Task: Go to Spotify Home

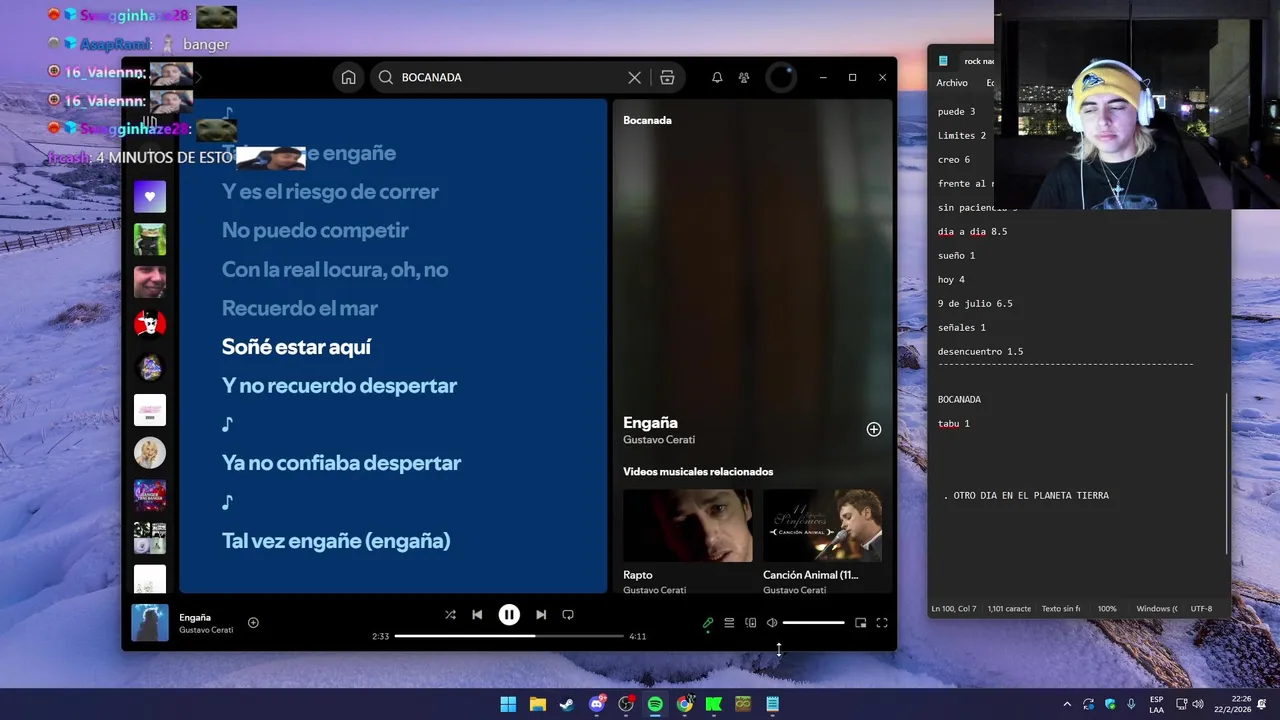Action: coord(348,77)
